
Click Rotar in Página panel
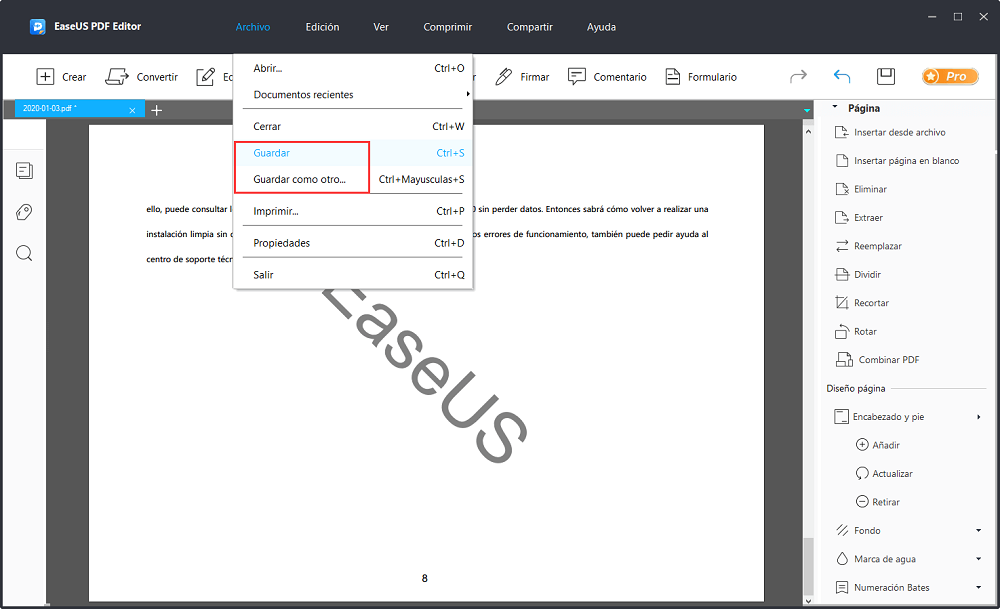[856, 332]
